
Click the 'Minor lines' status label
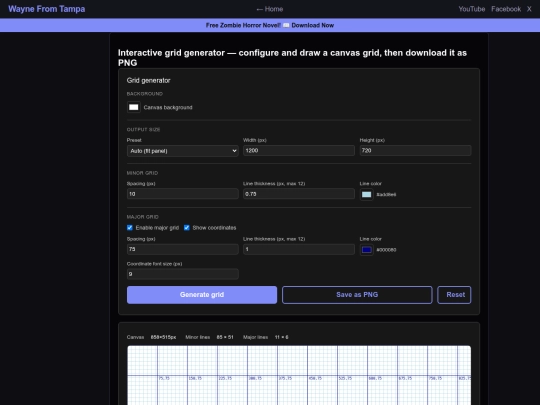coord(198,337)
